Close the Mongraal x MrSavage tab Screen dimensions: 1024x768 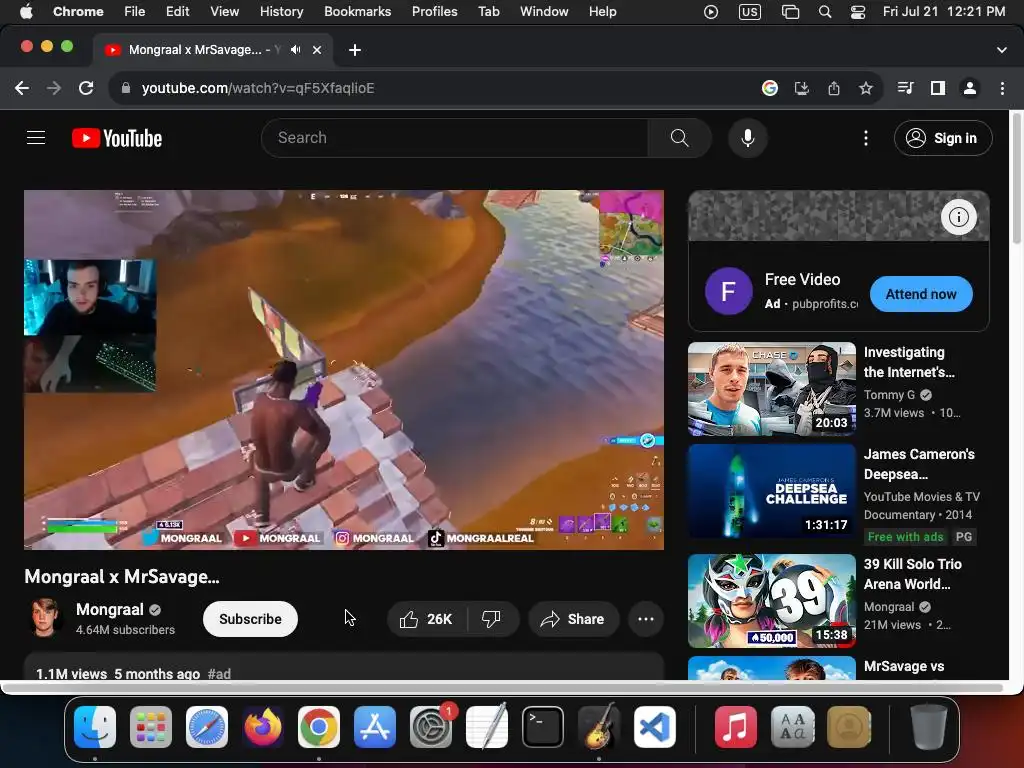pos(317,50)
